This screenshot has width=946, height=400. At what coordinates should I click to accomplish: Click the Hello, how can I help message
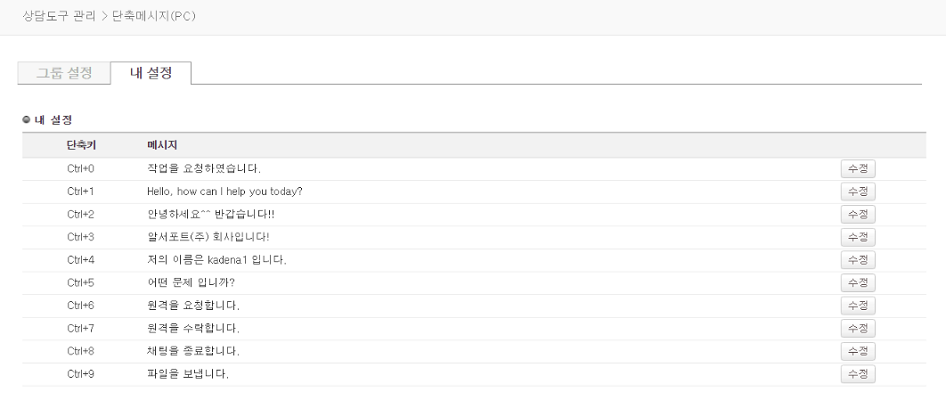pyautogui.click(x=224, y=192)
